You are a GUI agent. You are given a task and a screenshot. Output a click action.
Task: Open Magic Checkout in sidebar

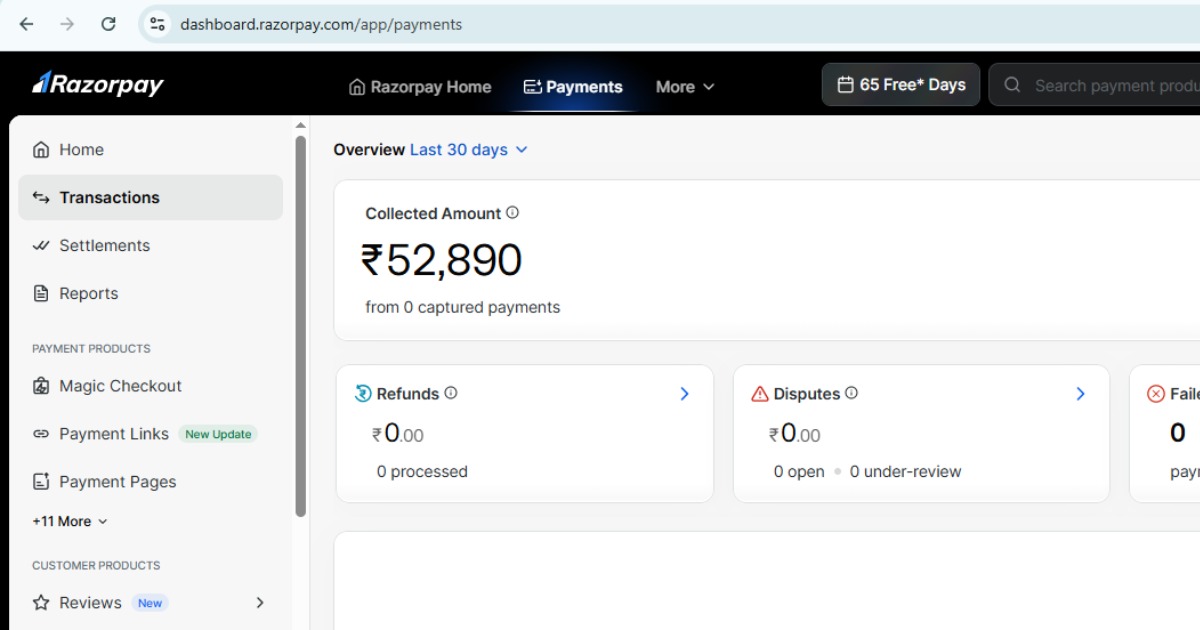coord(150,386)
